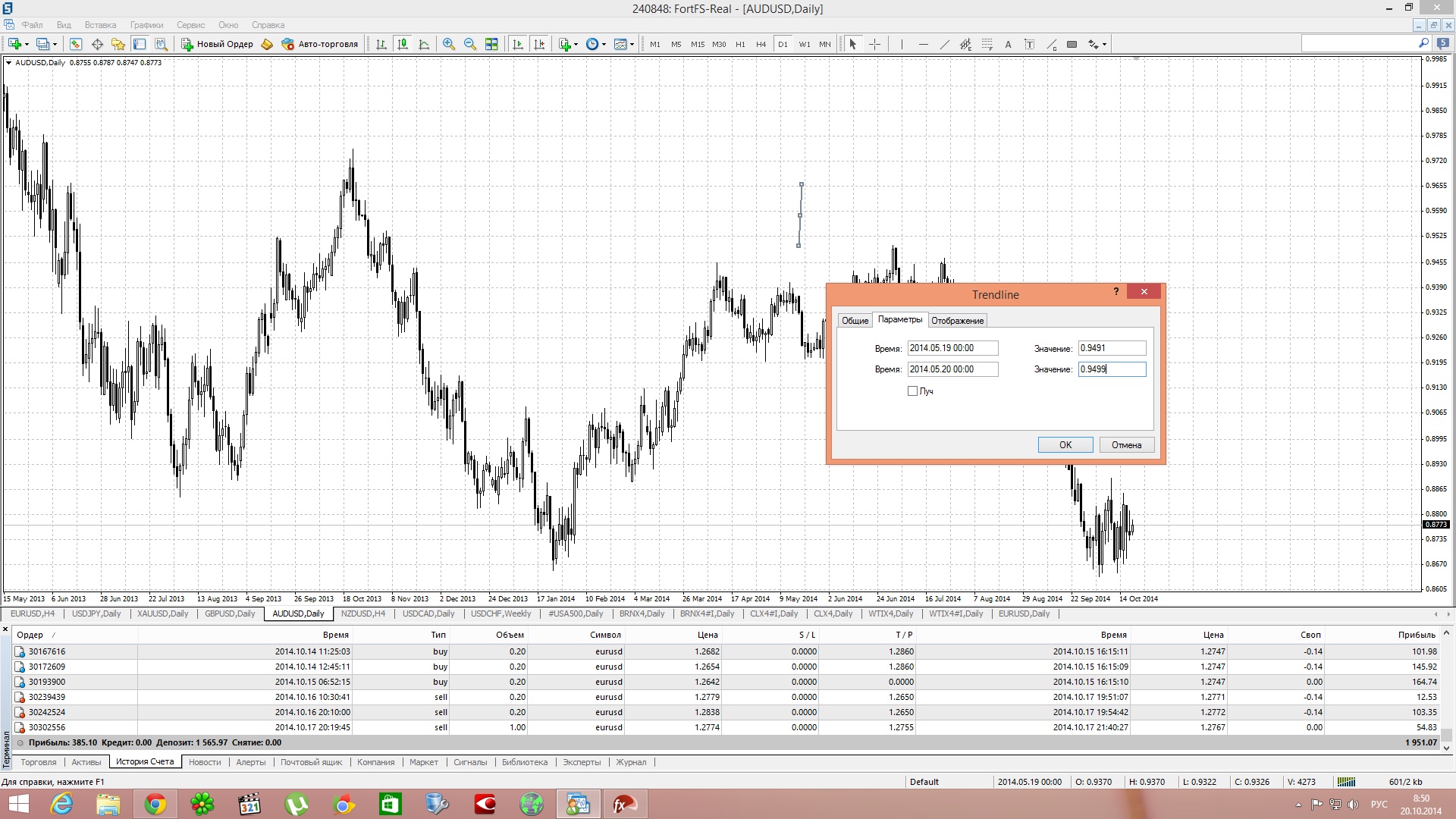Switch to the Отображение tab

click(x=957, y=321)
